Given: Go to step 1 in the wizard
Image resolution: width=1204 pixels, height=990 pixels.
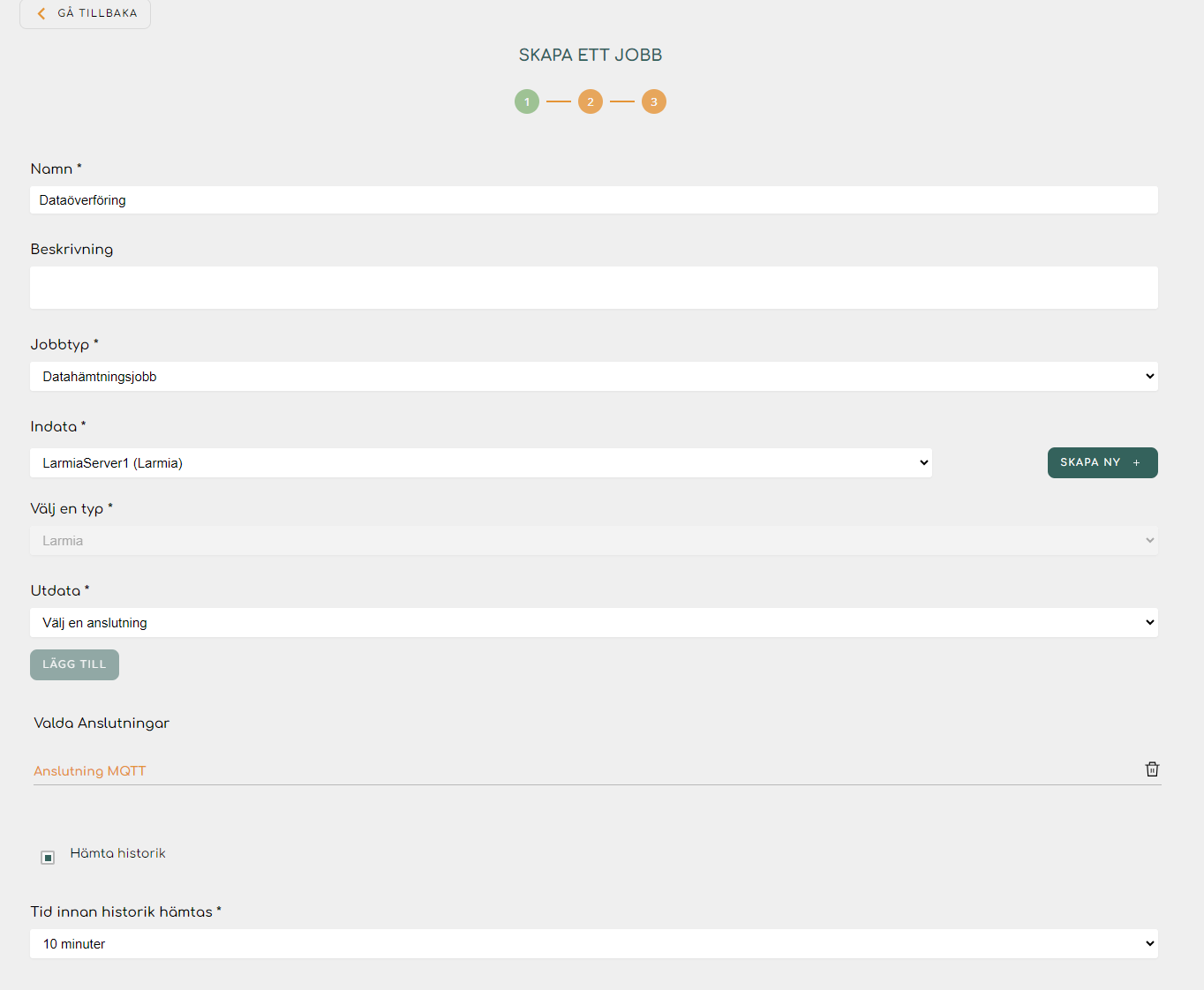Looking at the screenshot, I should [527, 101].
